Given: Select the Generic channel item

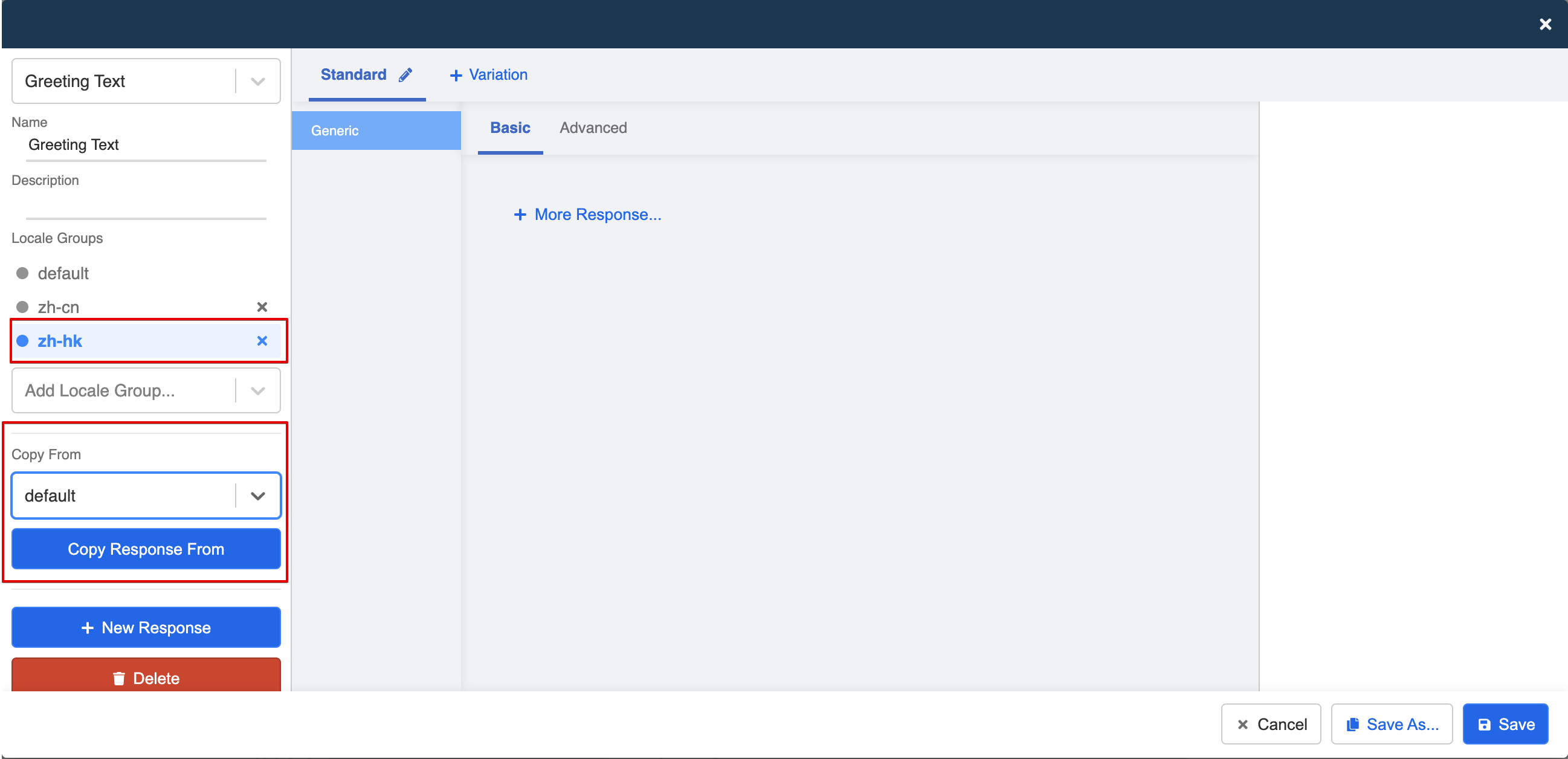Looking at the screenshot, I should (x=376, y=131).
